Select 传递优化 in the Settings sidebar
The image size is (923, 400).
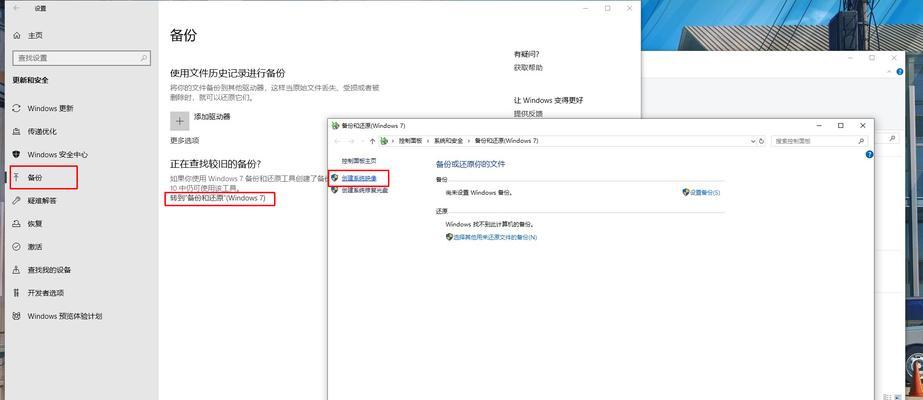point(35,132)
